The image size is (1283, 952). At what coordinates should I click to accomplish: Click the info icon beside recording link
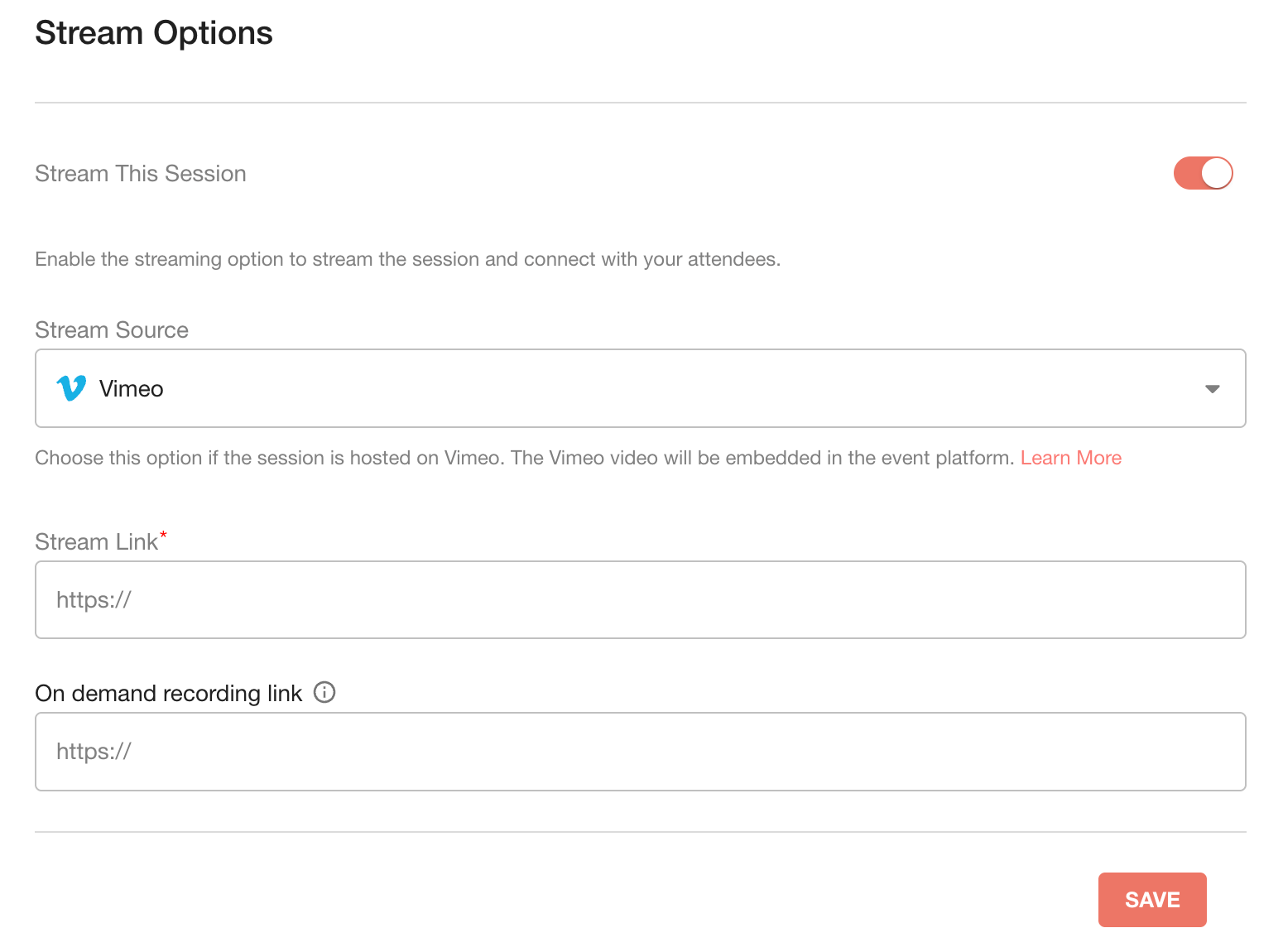[x=324, y=692]
